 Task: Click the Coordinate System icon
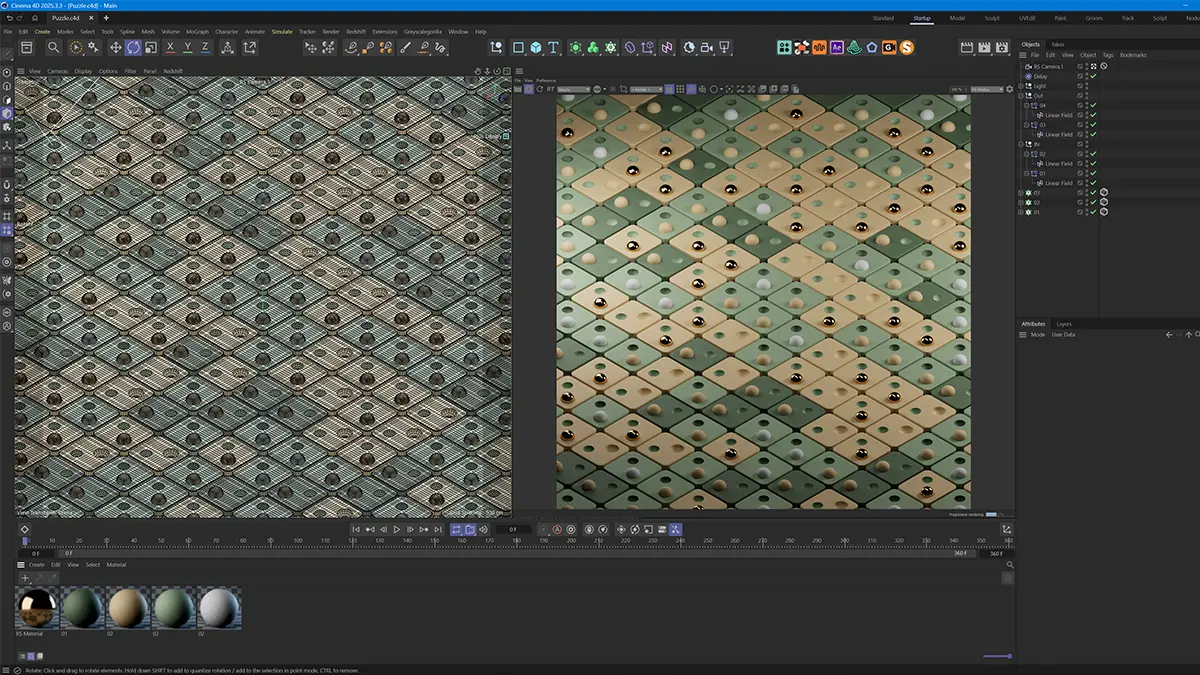click(x=249, y=48)
